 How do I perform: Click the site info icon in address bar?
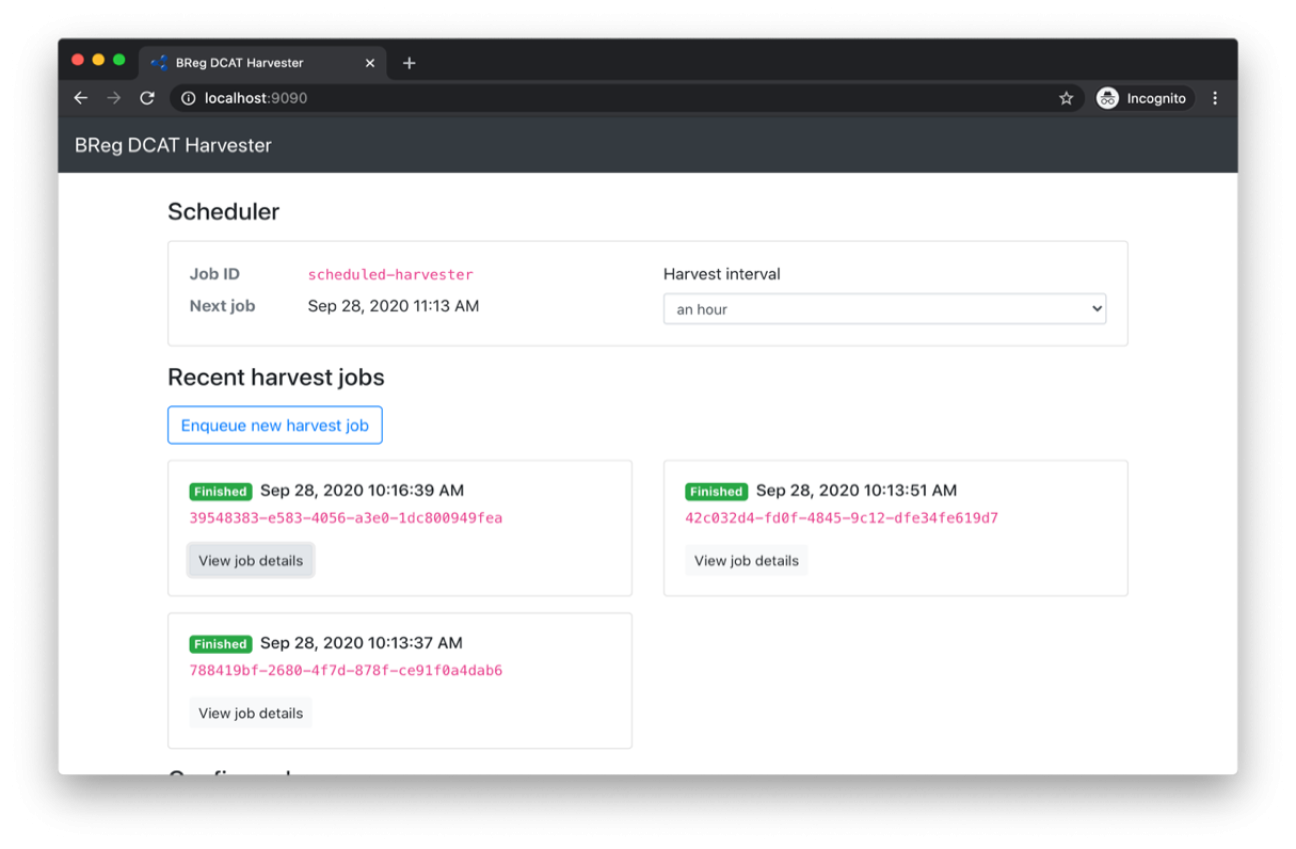(188, 98)
